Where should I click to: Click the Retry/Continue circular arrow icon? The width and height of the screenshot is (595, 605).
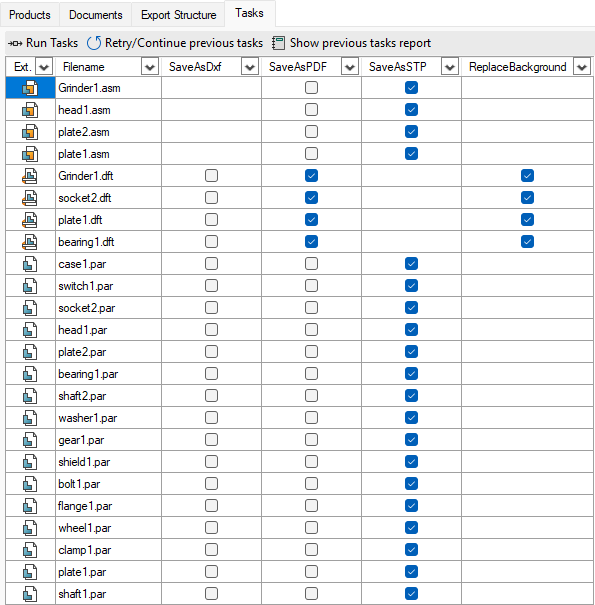(94, 43)
